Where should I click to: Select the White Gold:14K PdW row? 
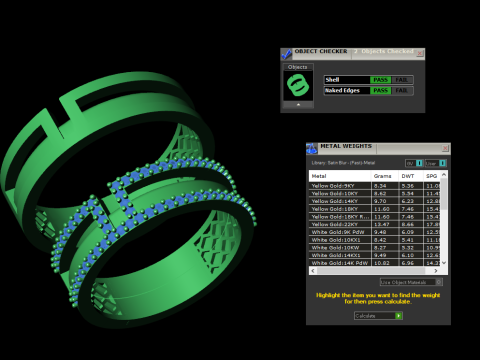pos(375,263)
